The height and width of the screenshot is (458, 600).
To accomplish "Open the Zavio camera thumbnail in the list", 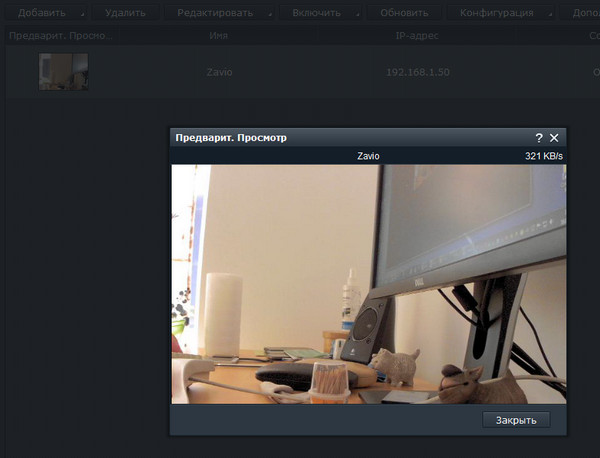I will (63, 72).
